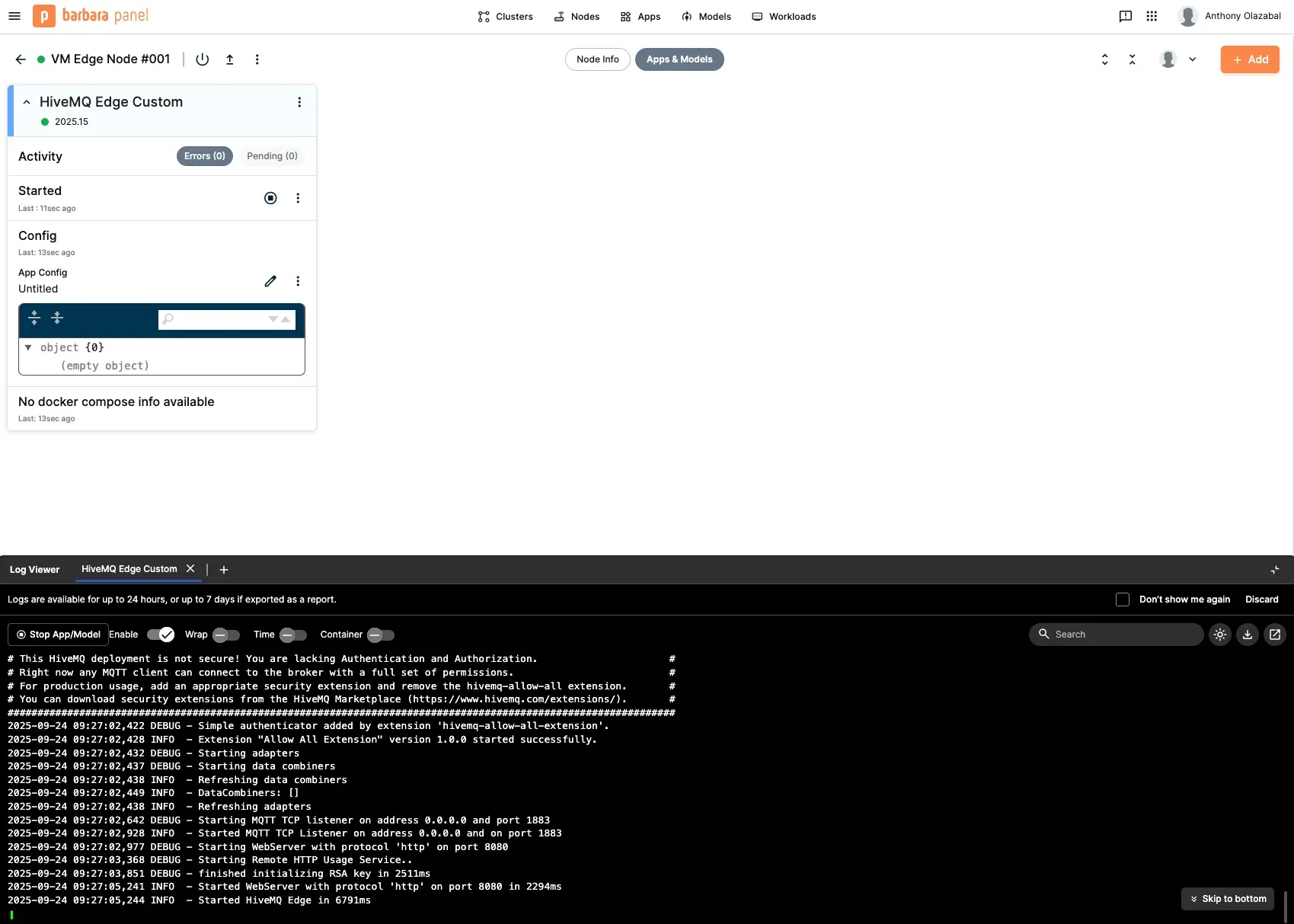Toggle log viewer light theme icon

tap(1220, 635)
